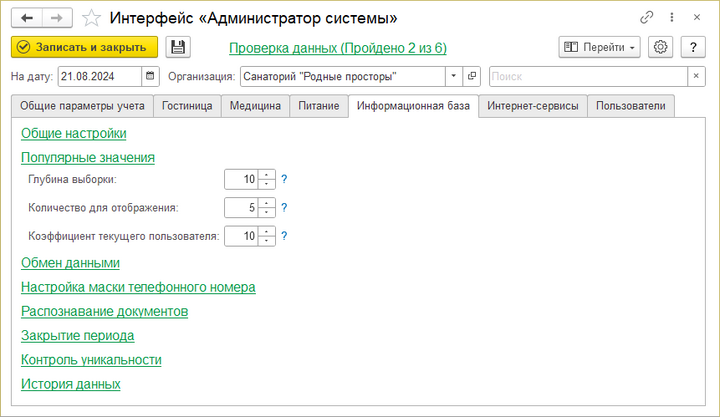Open Проверка данных link

pyautogui.click(x=338, y=48)
